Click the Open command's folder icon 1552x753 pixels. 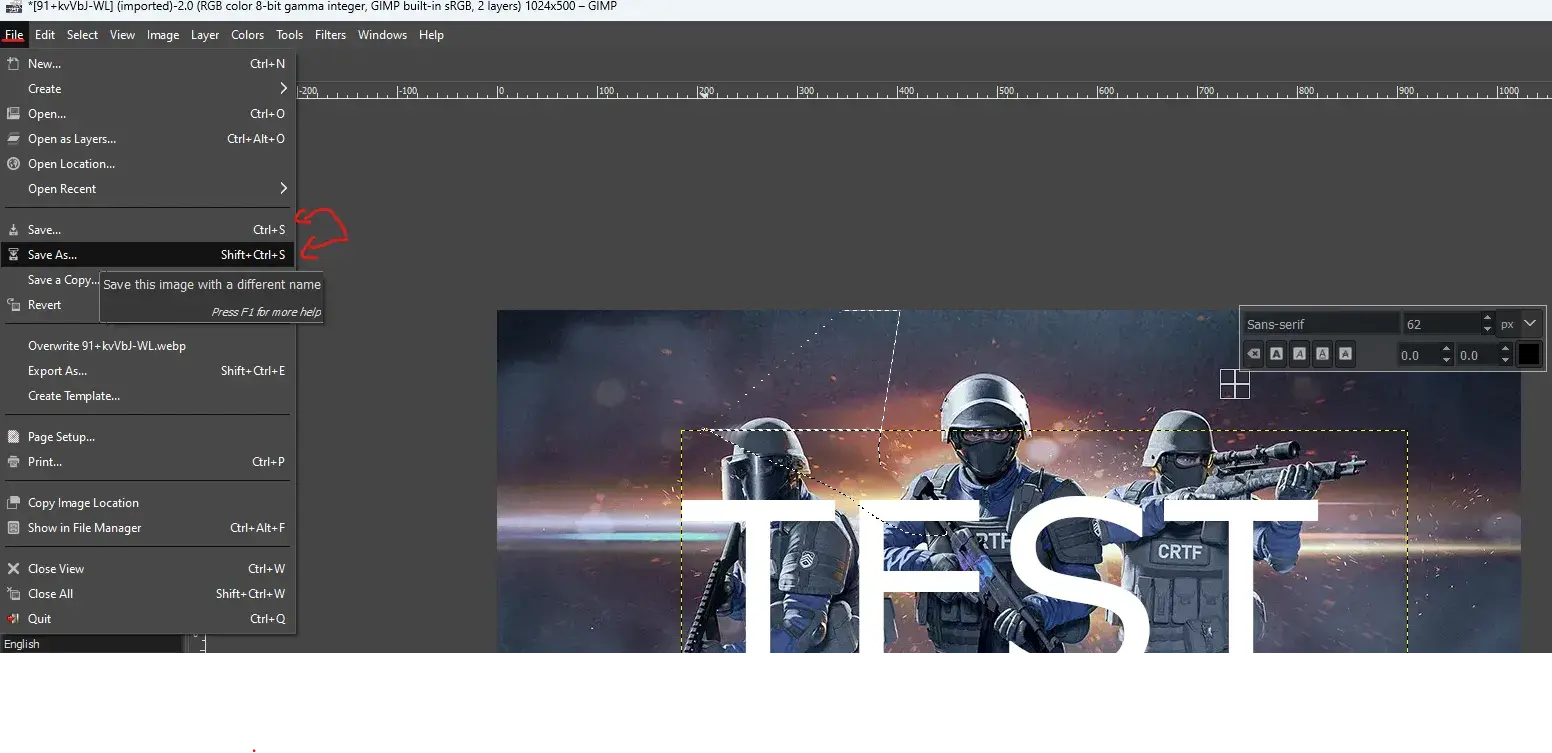[x=14, y=113]
